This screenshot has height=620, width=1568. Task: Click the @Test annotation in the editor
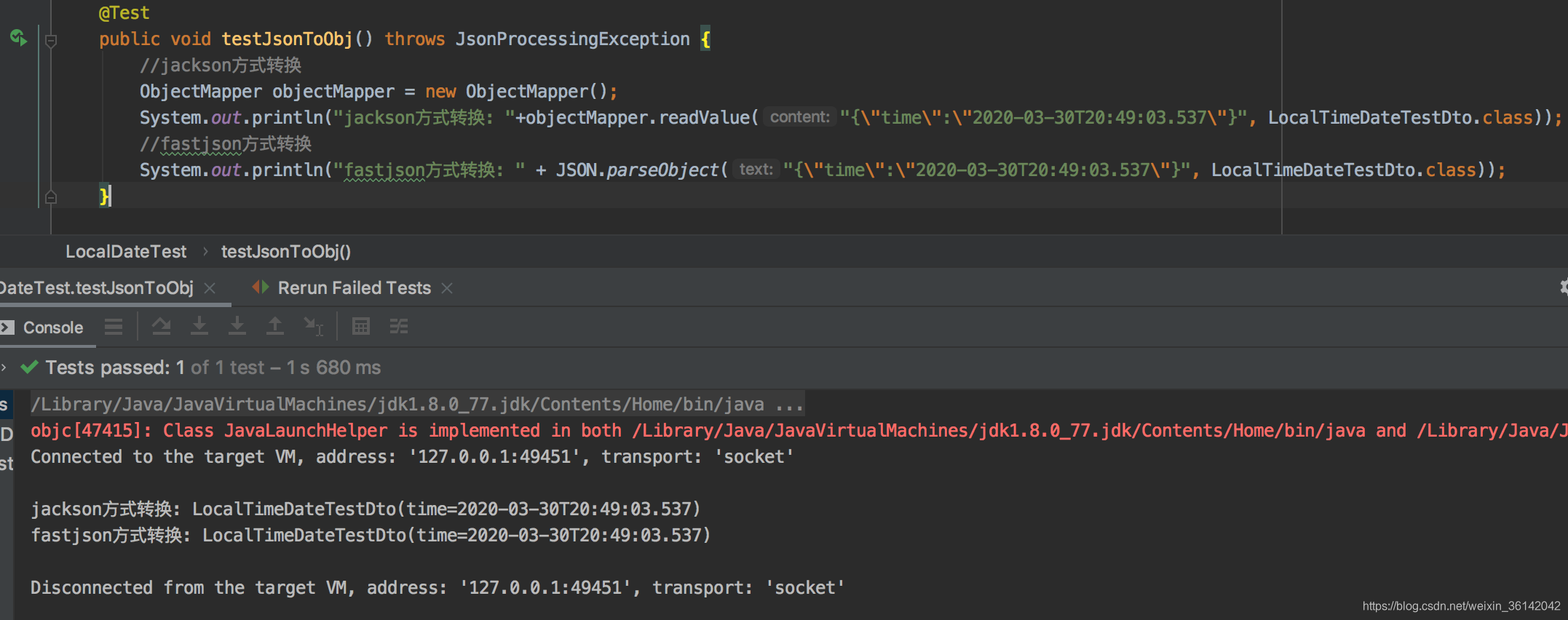(x=124, y=13)
